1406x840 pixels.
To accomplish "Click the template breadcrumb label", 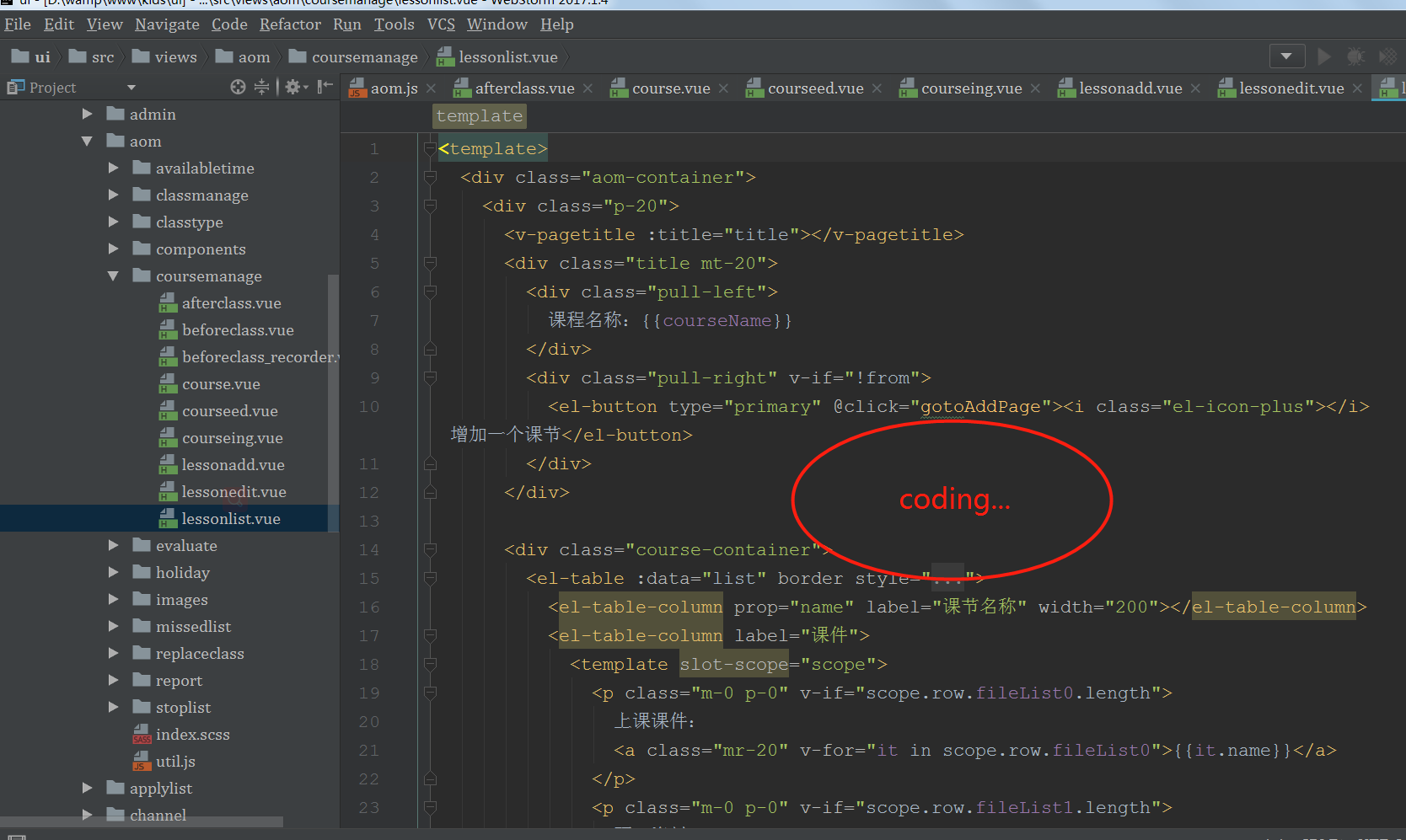I will [x=479, y=116].
